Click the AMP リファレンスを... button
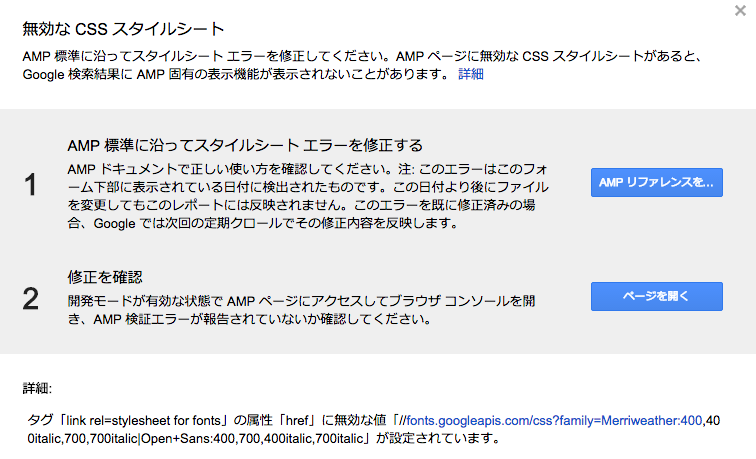This screenshot has width=756, height=459. pyautogui.click(x=656, y=183)
